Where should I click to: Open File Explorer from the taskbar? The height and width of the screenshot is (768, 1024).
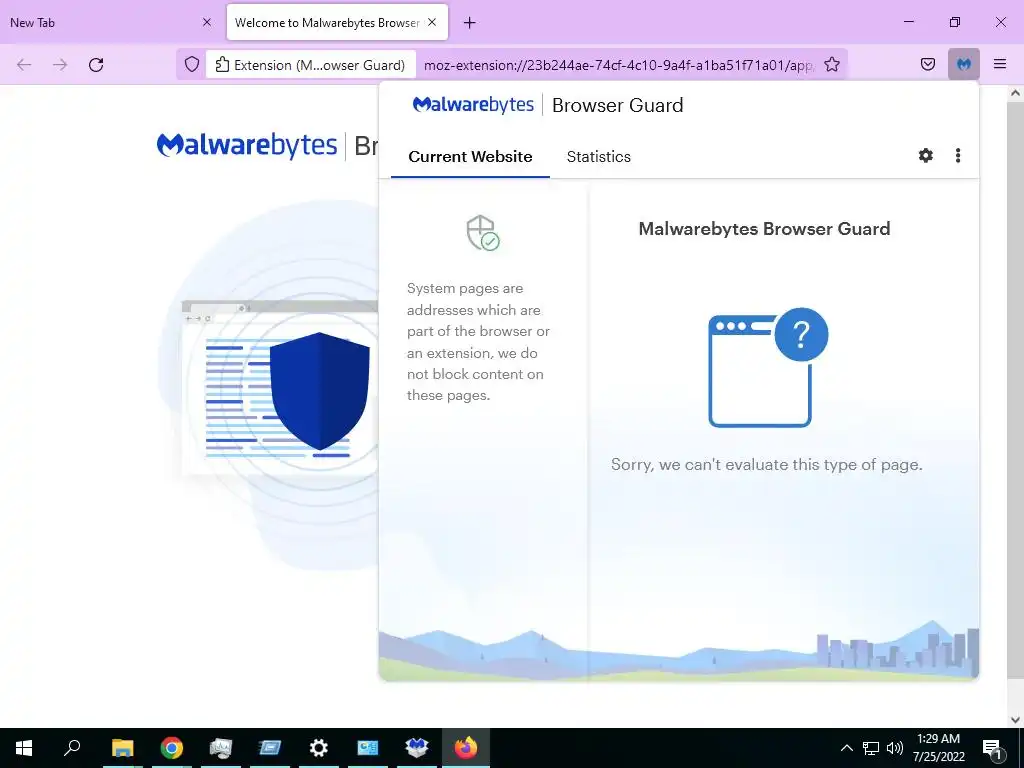click(x=122, y=748)
